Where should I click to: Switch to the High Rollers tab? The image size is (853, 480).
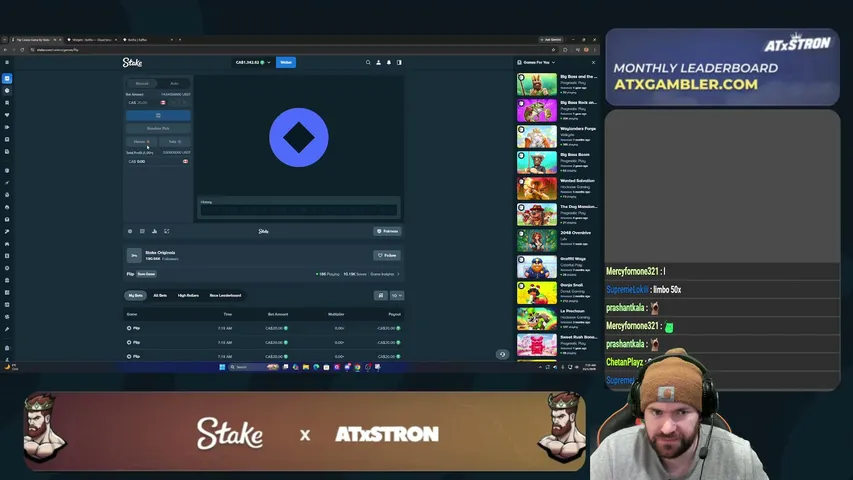[188, 296]
